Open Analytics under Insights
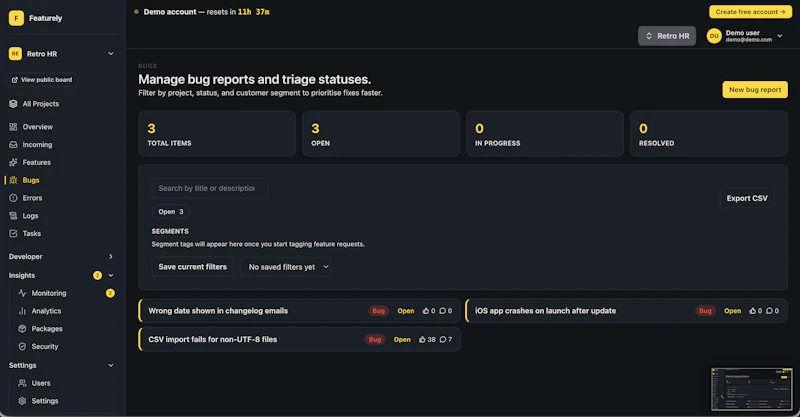This screenshot has width=800, height=417. (x=46, y=311)
